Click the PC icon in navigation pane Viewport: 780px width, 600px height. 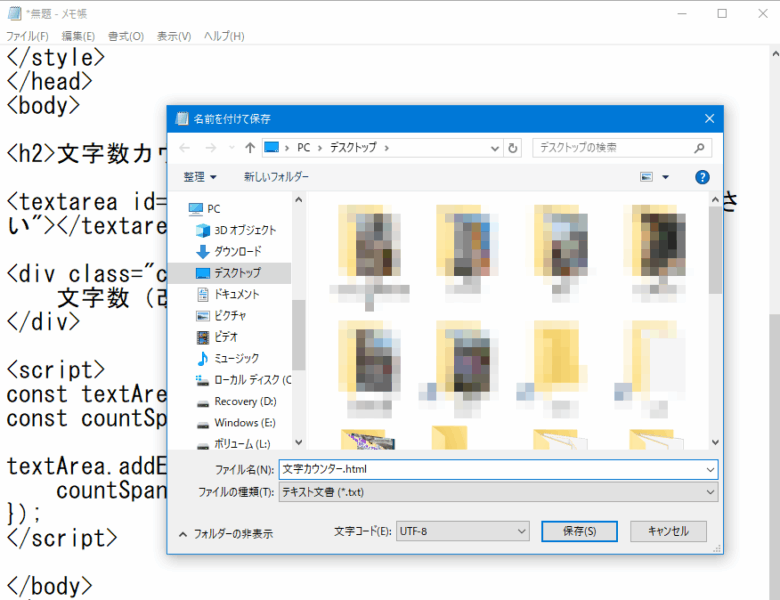(213, 209)
